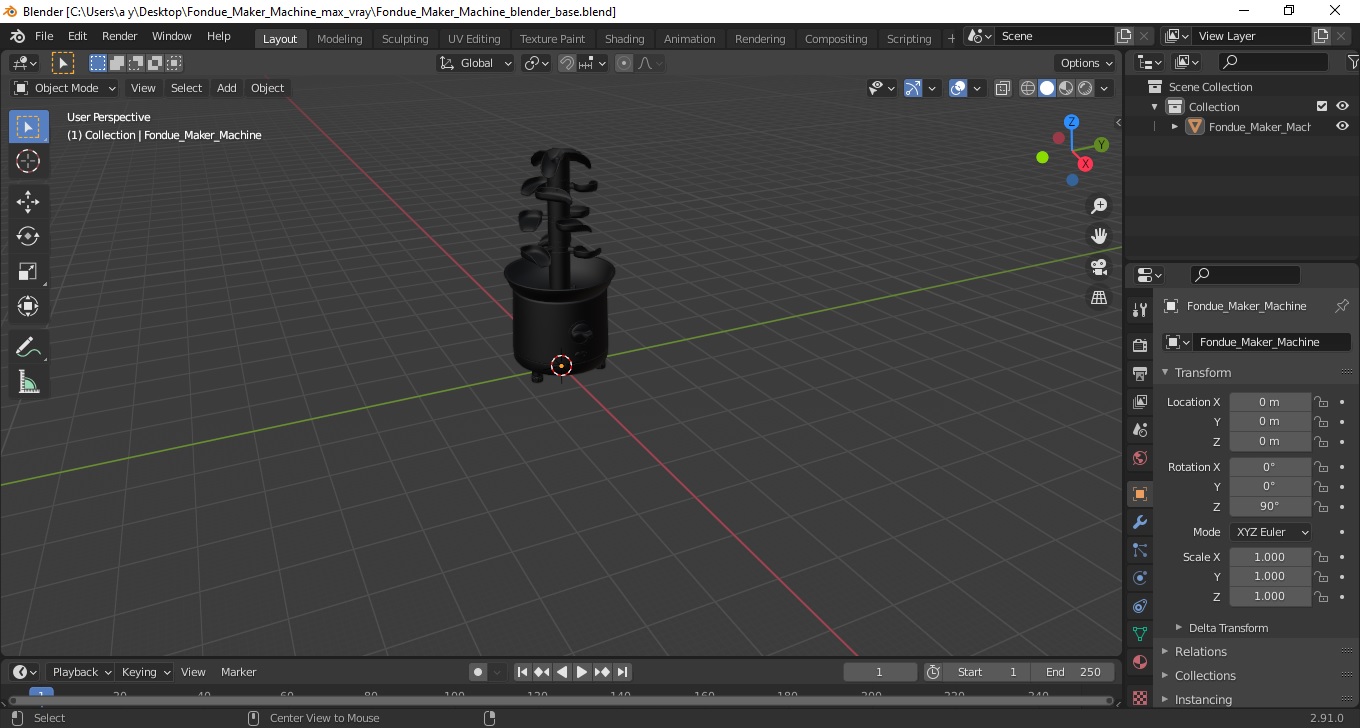Open the XYZ Euler rotation mode dropdown
This screenshot has width=1360, height=728.
click(1270, 532)
